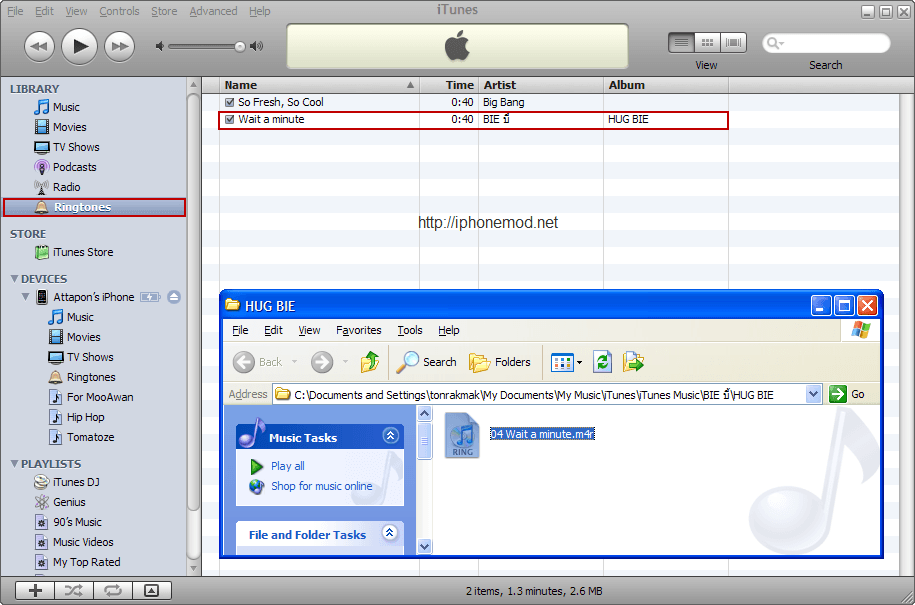915x605 pixels.
Task: Uncheck the Wait a minute checkbox
Action: pyautogui.click(x=229, y=119)
